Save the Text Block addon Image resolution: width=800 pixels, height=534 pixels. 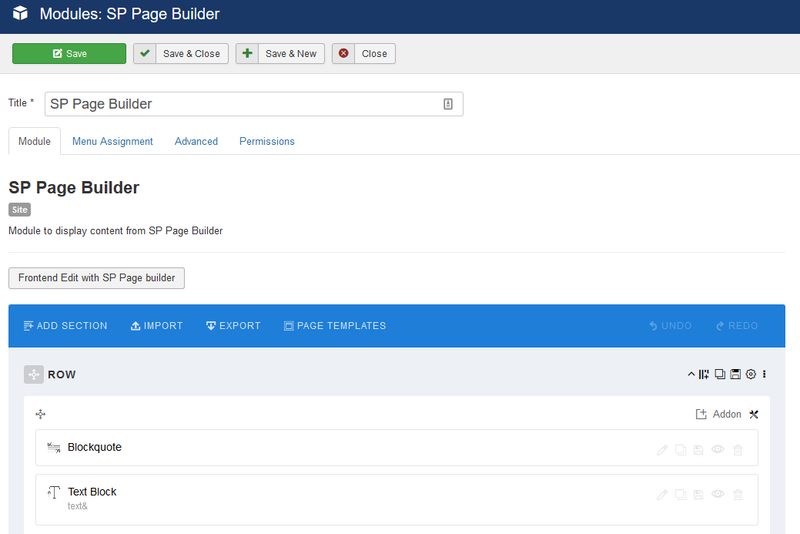tap(698, 494)
